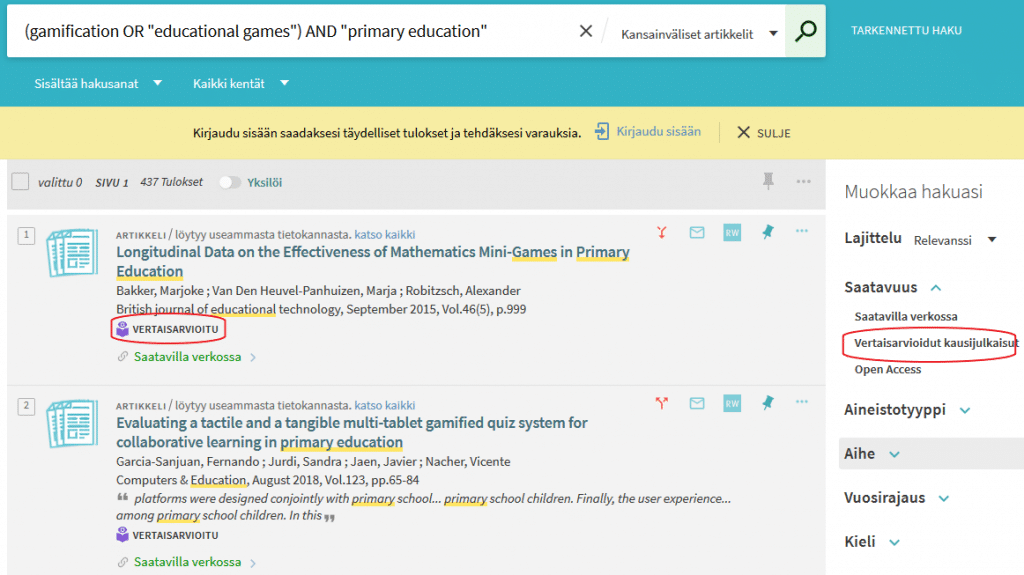Open Tarkennettu haku advanced search
The height and width of the screenshot is (575, 1024).
906,31
